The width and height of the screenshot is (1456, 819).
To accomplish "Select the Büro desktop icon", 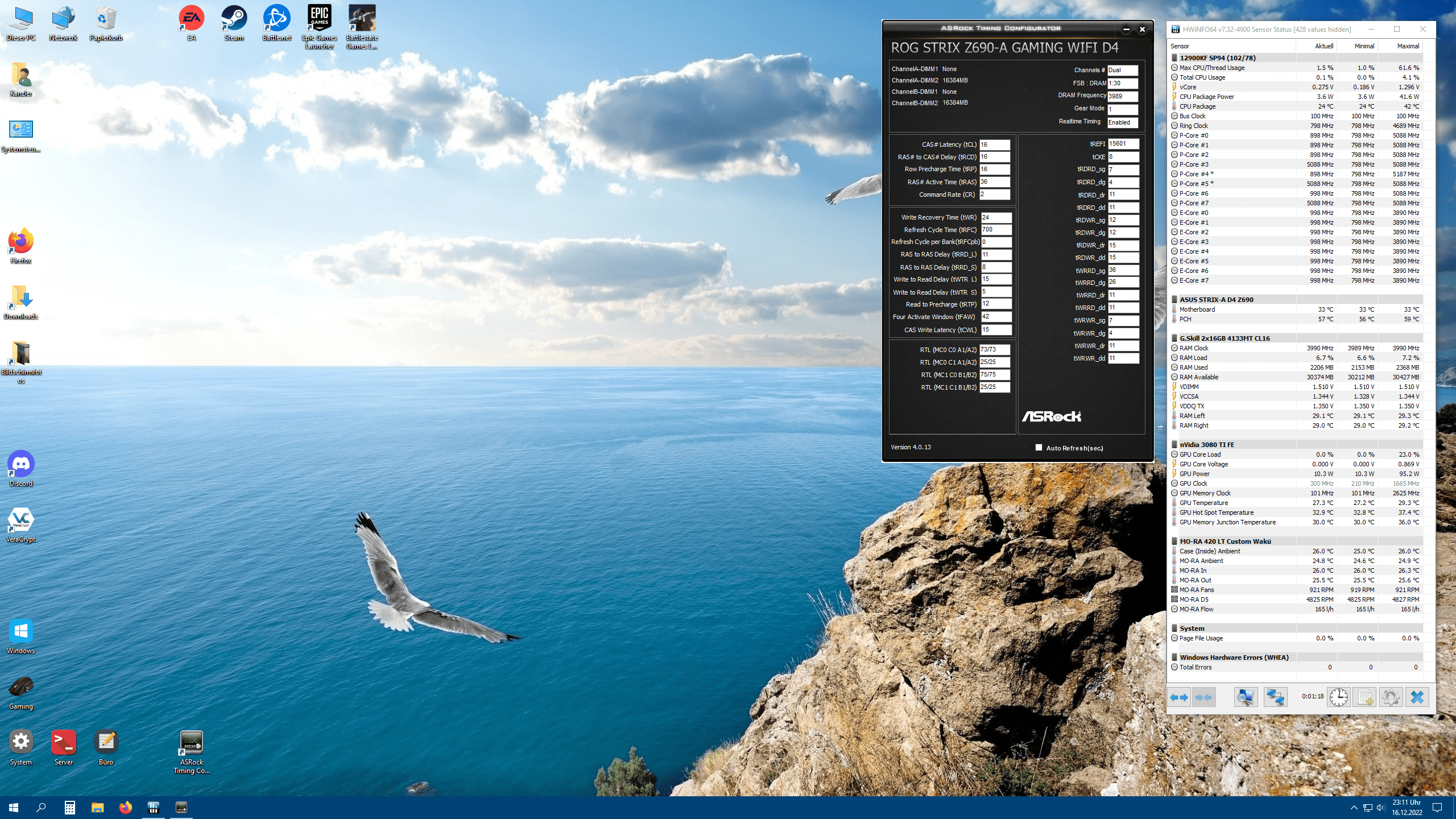I will [x=106, y=747].
